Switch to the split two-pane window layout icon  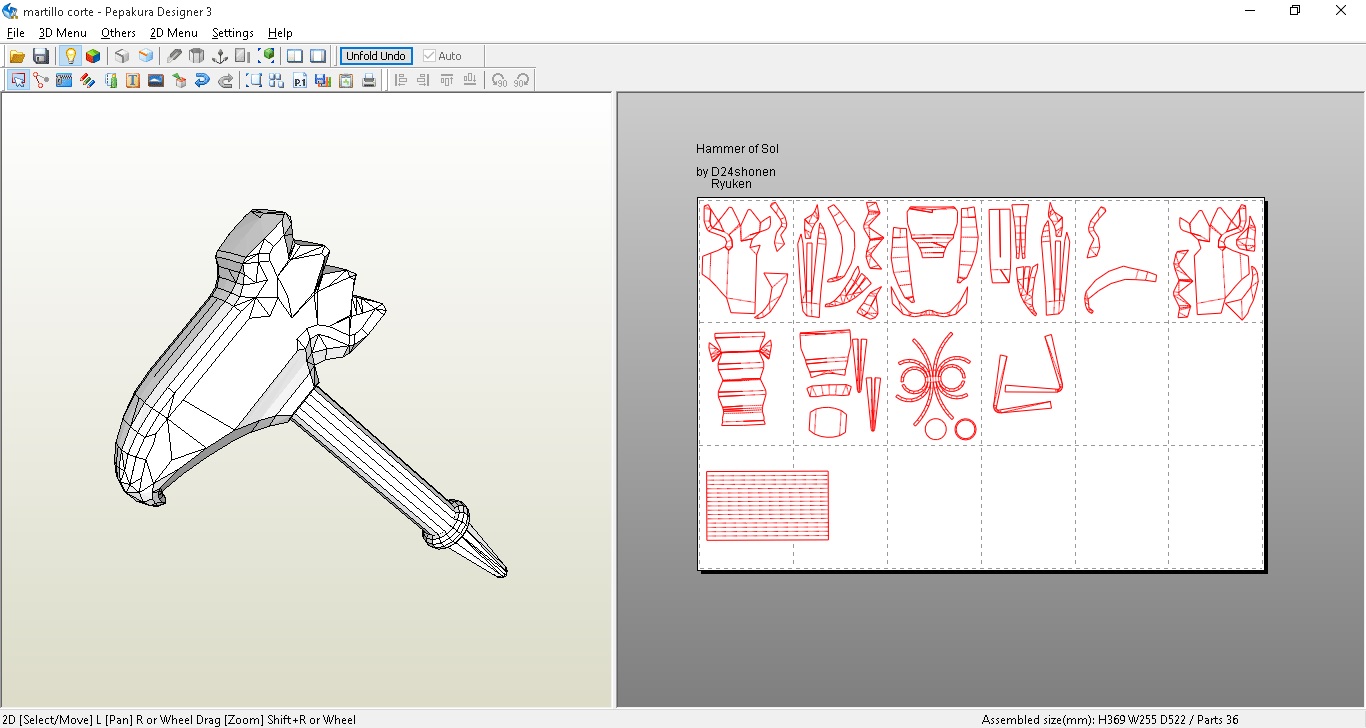pos(295,56)
